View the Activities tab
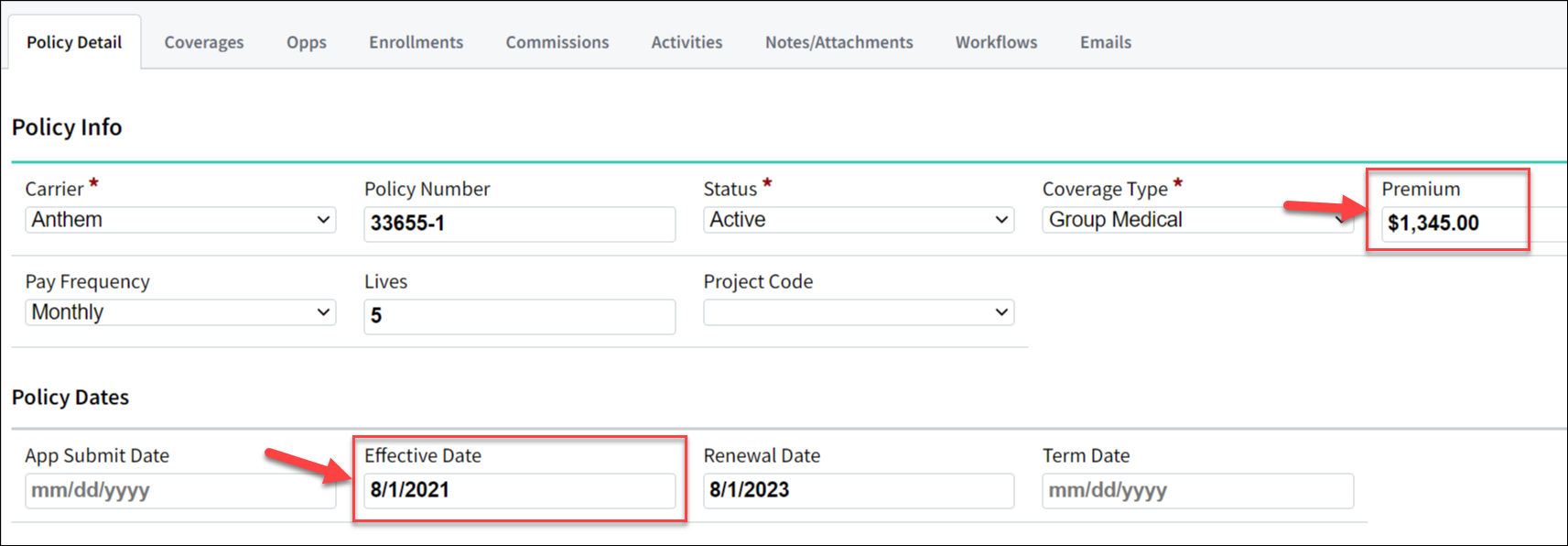This screenshot has height=546, width=1568. [687, 42]
